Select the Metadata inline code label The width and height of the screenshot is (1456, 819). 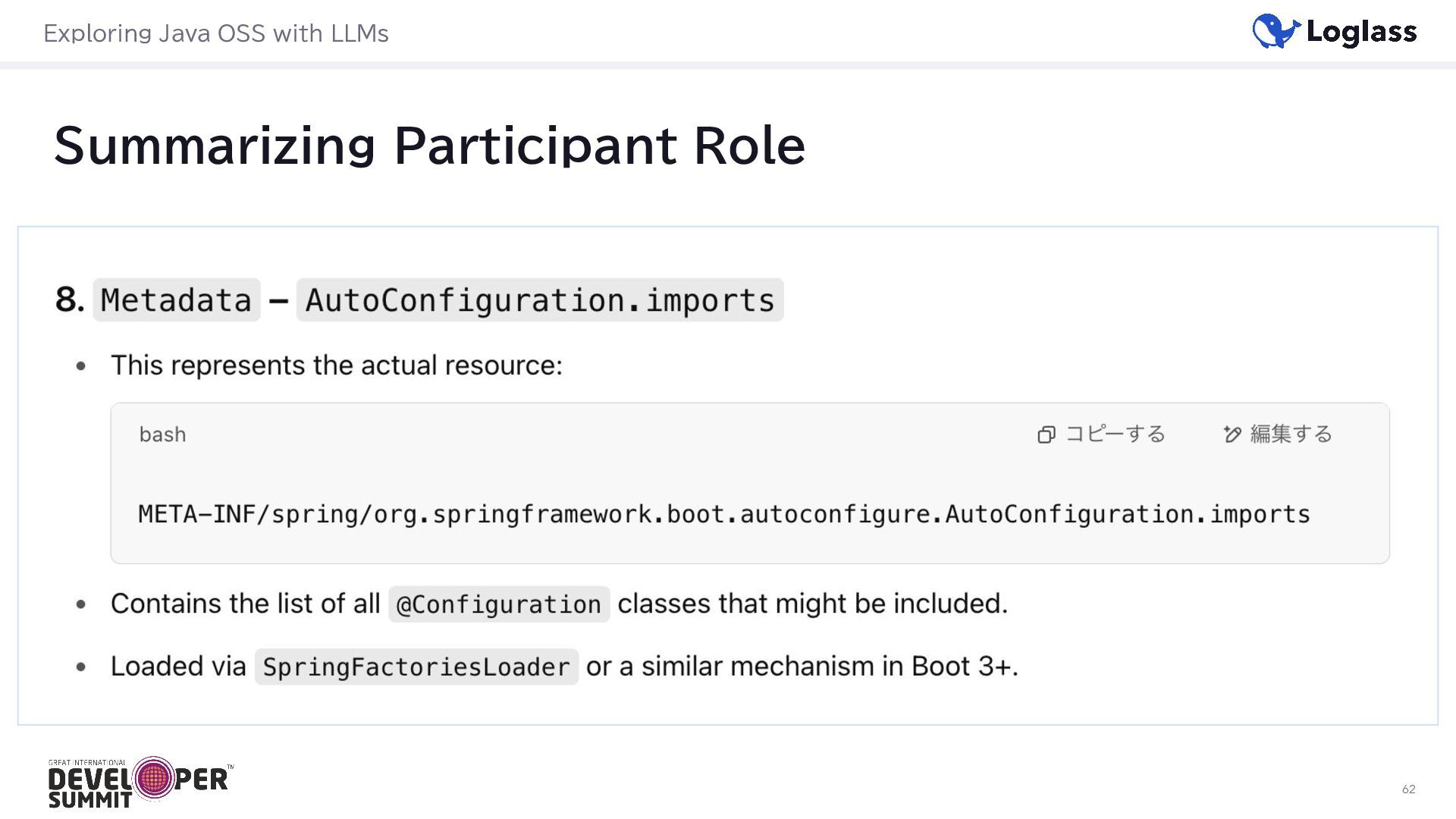tap(176, 300)
